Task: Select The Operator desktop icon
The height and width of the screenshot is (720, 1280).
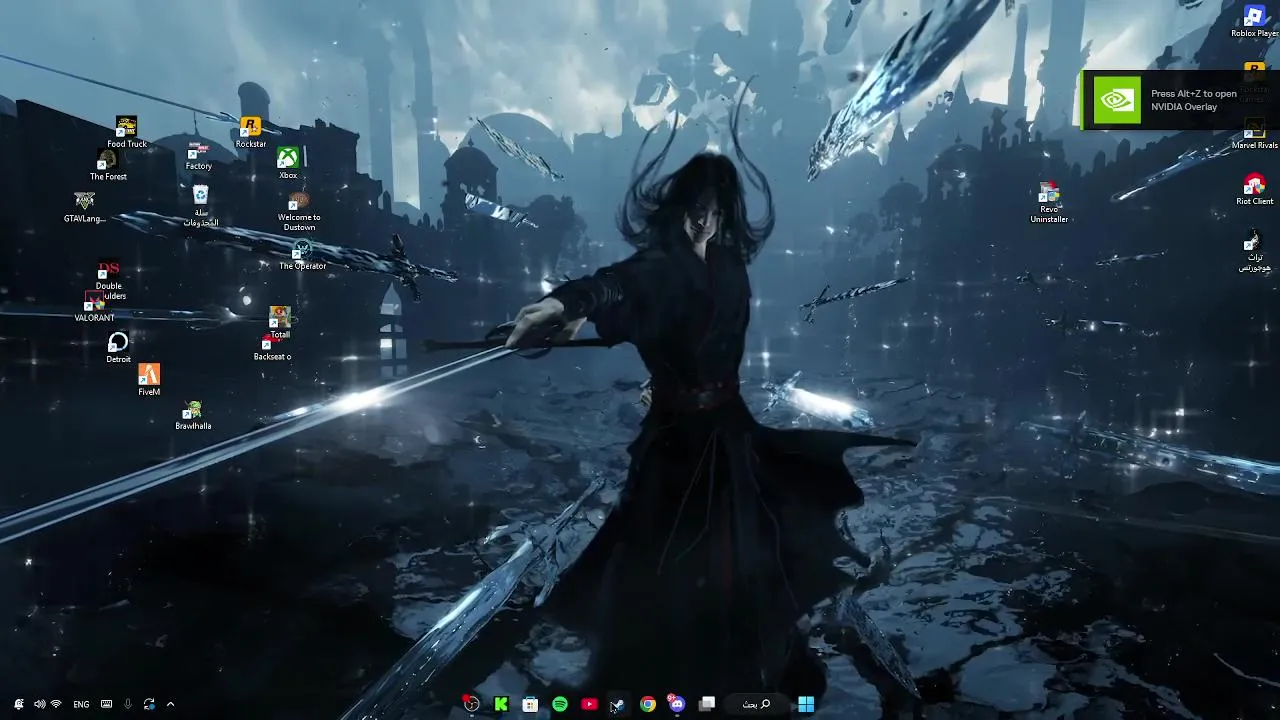Action: (302, 256)
